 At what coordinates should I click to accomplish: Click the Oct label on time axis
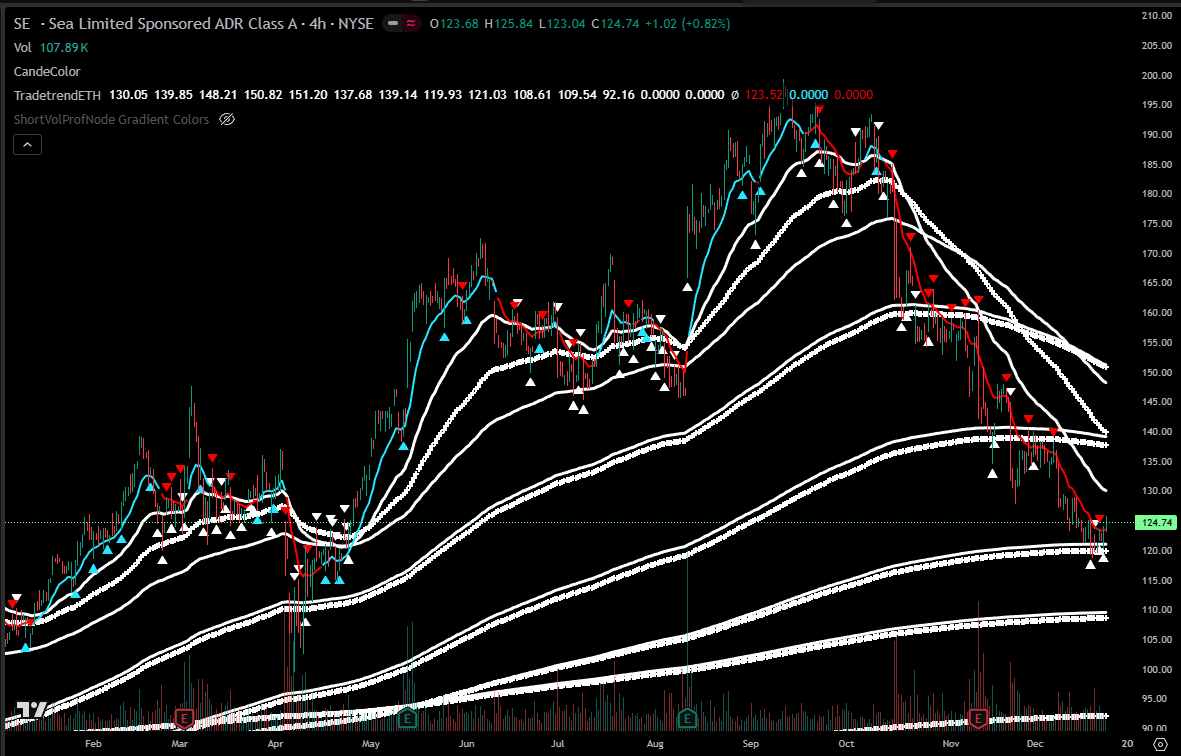(x=847, y=744)
